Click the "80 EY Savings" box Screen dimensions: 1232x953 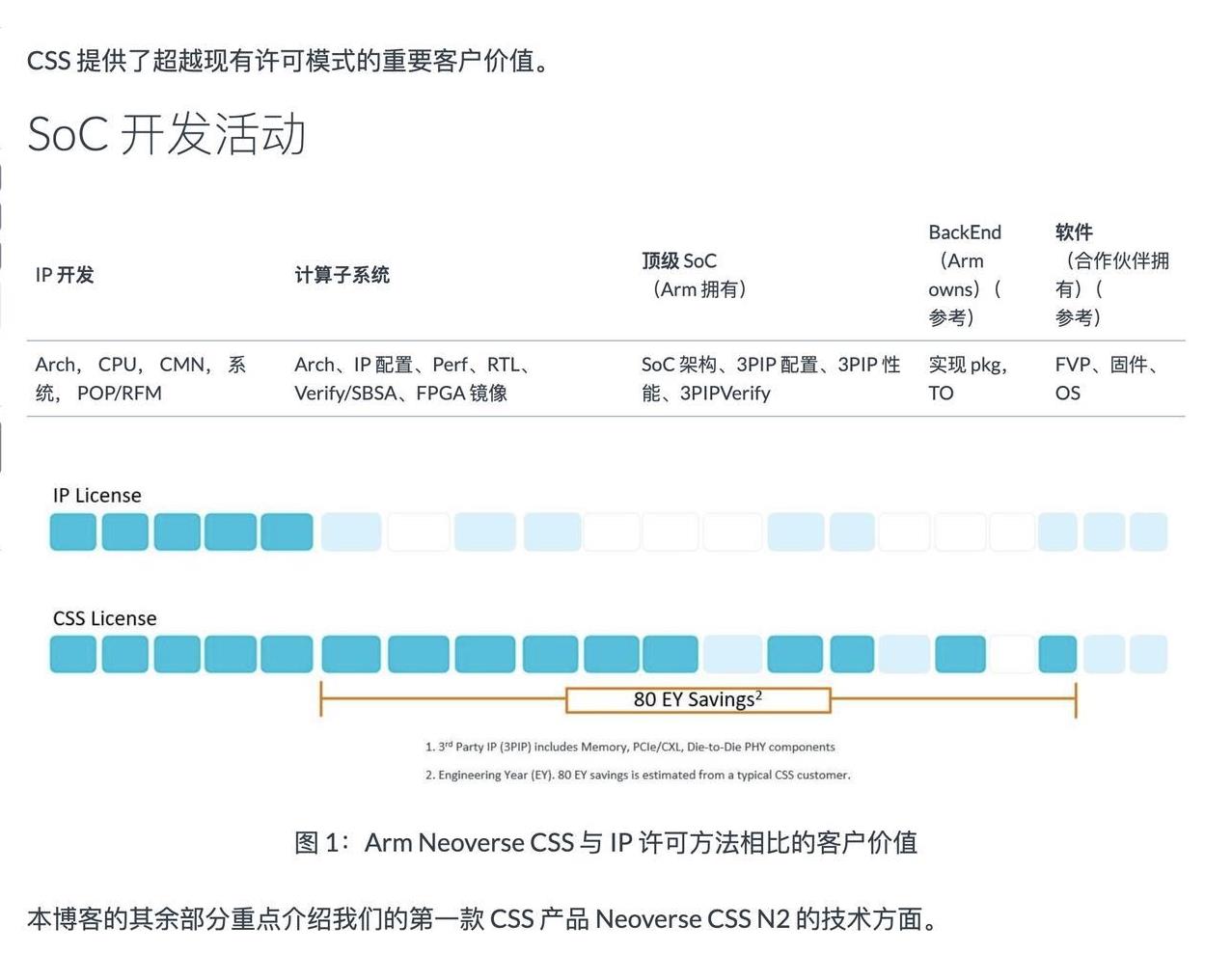click(x=698, y=699)
